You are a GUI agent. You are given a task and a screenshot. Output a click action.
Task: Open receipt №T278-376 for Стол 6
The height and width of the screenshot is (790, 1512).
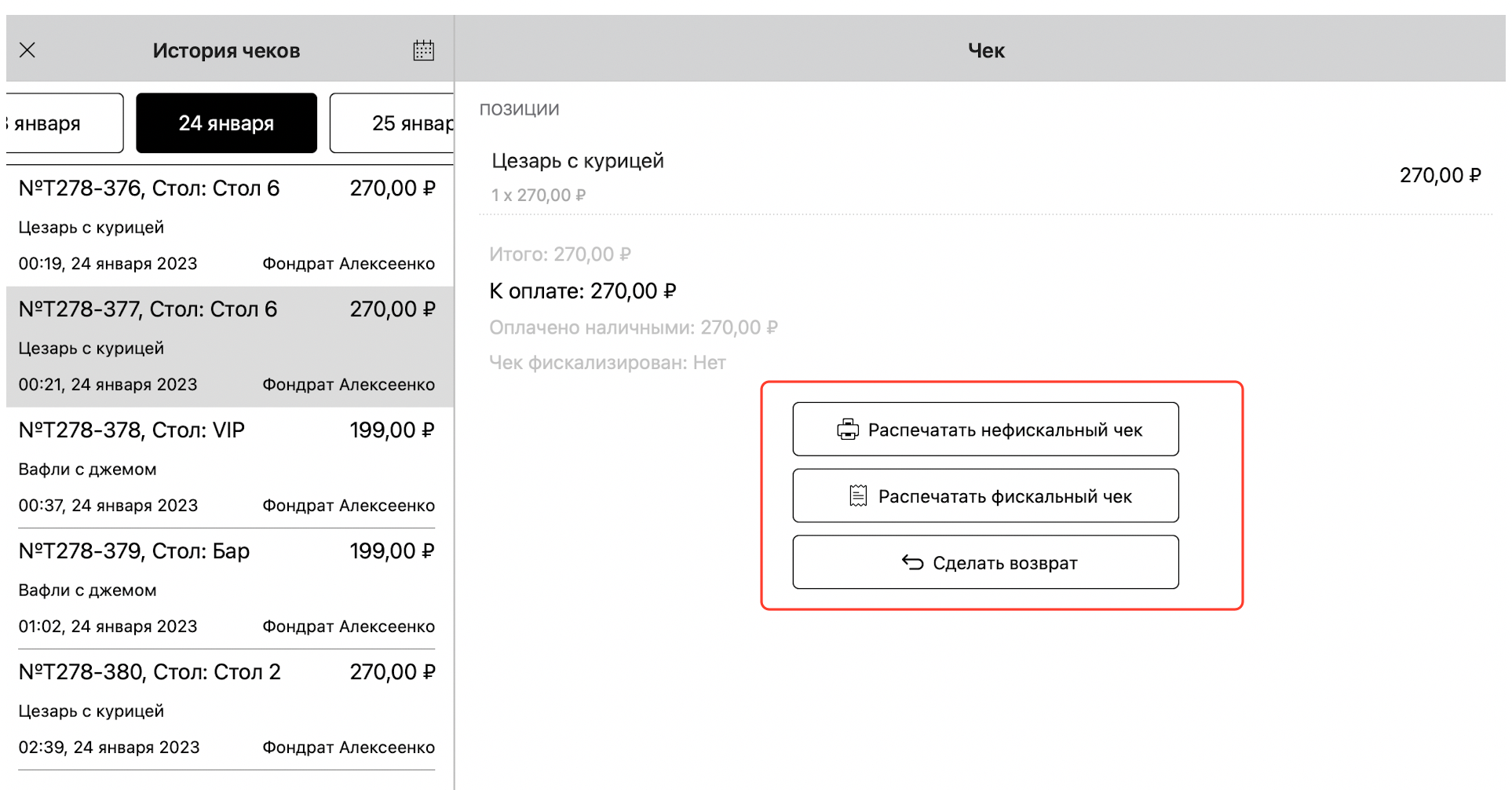tap(226, 225)
